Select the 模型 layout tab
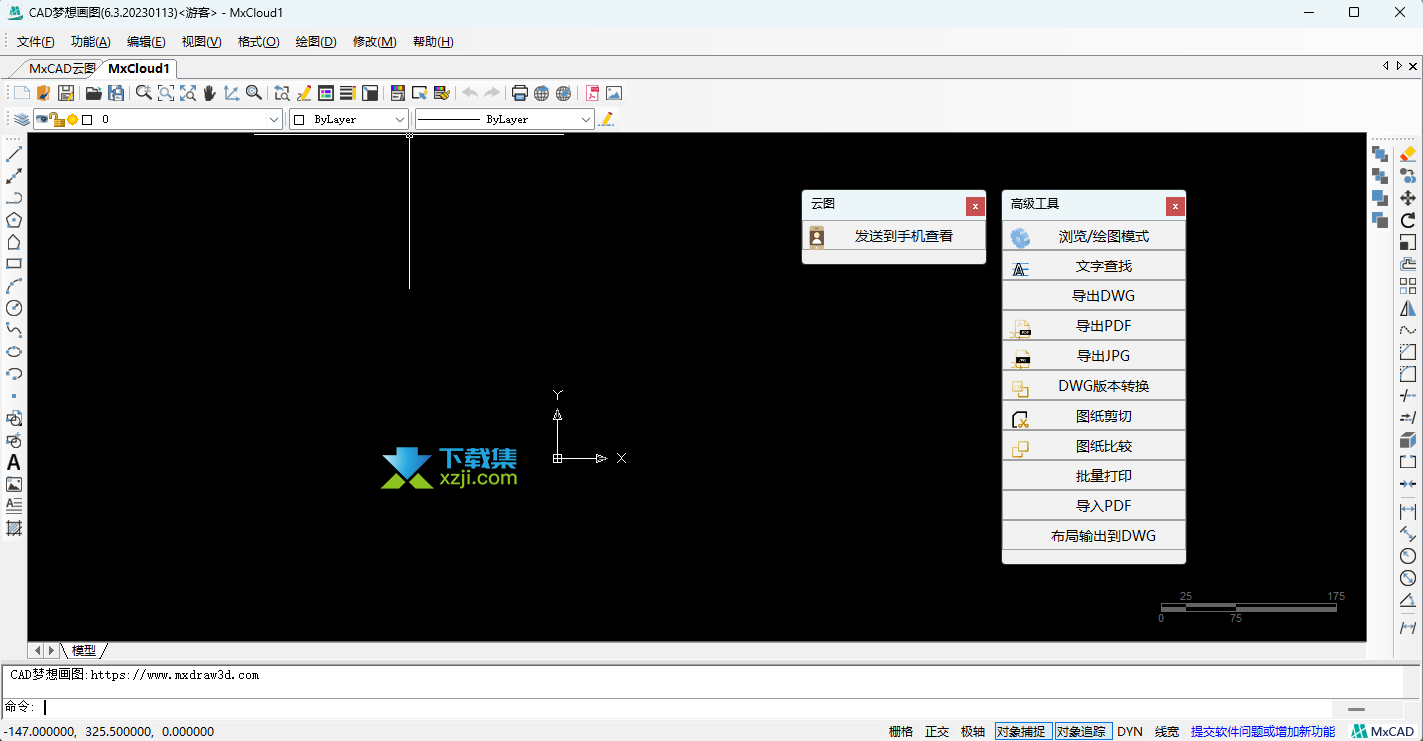The width and height of the screenshot is (1423, 741). 84,651
